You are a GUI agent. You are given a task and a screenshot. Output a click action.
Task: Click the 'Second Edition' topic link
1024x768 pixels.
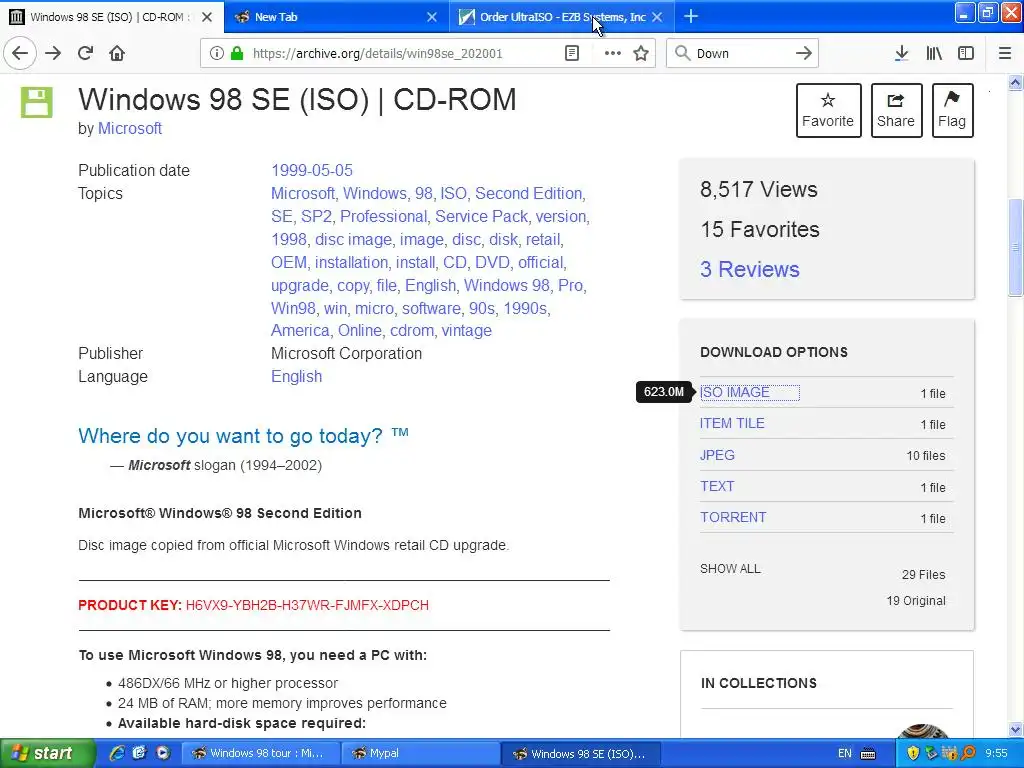[528, 194]
